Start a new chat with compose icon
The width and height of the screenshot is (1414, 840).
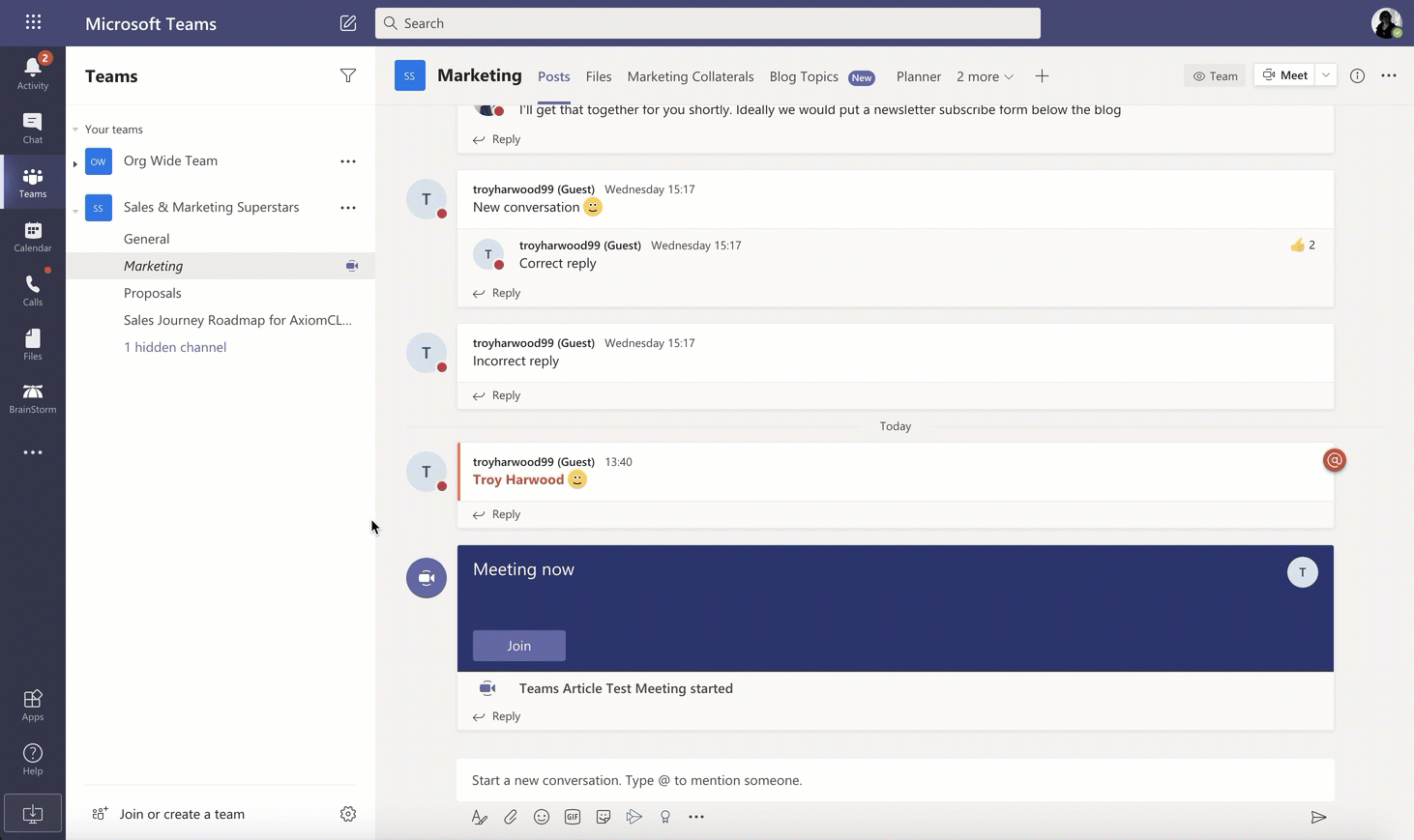point(348,23)
